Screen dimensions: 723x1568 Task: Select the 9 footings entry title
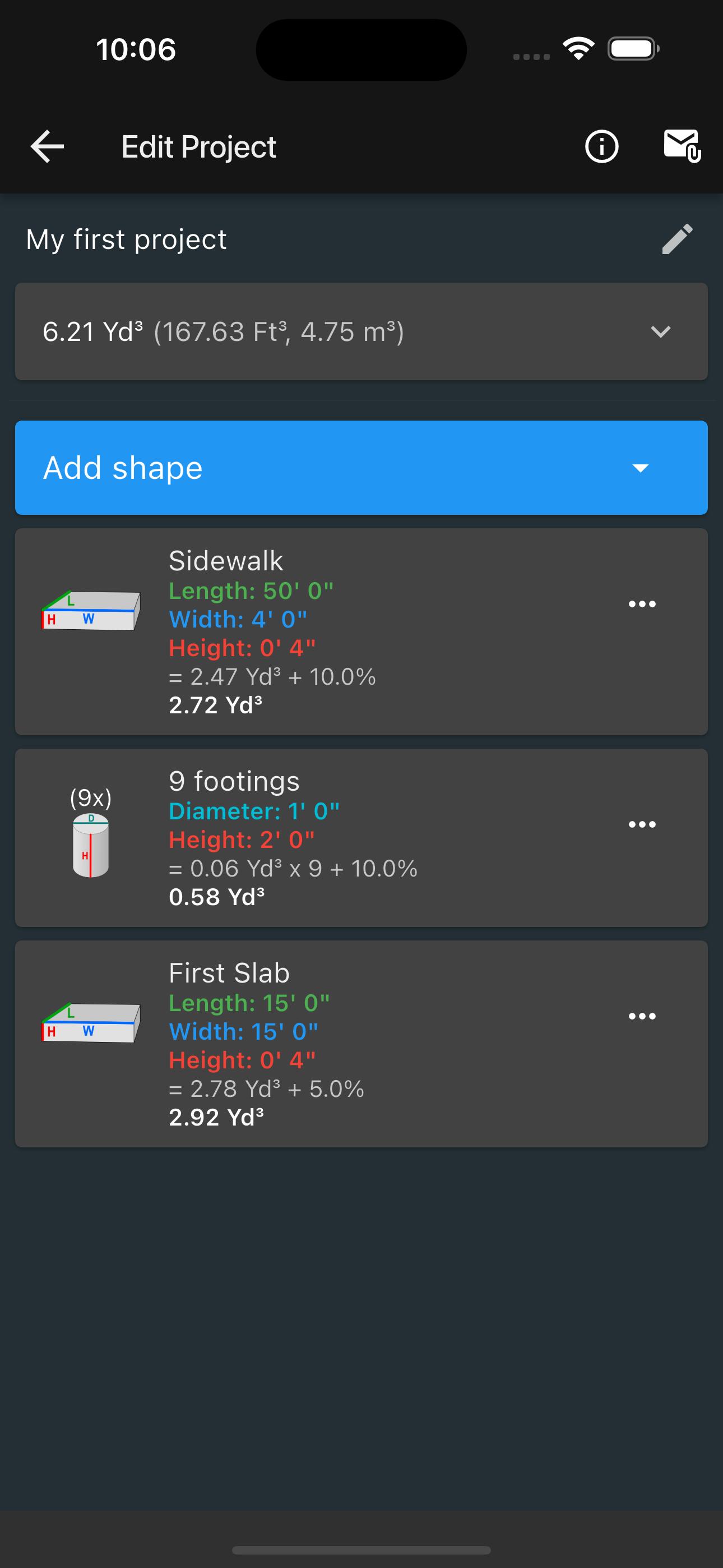[x=234, y=781]
